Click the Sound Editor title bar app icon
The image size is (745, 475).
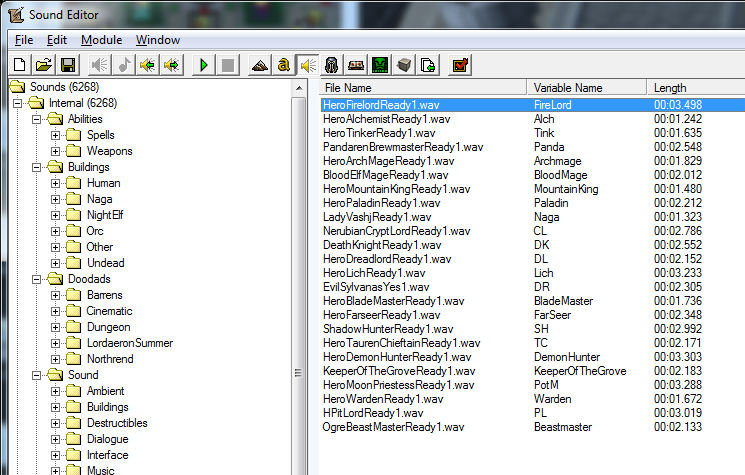[x=16, y=15]
